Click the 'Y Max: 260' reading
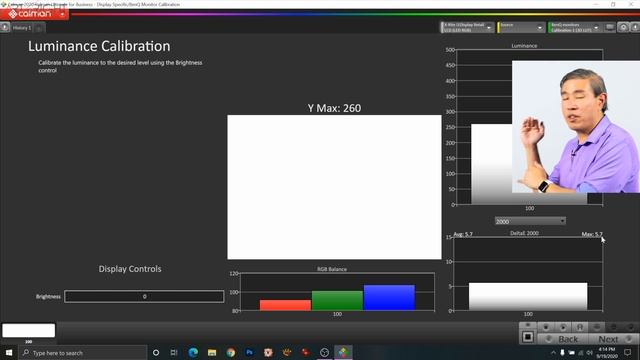The image size is (640, 360). 334,108
